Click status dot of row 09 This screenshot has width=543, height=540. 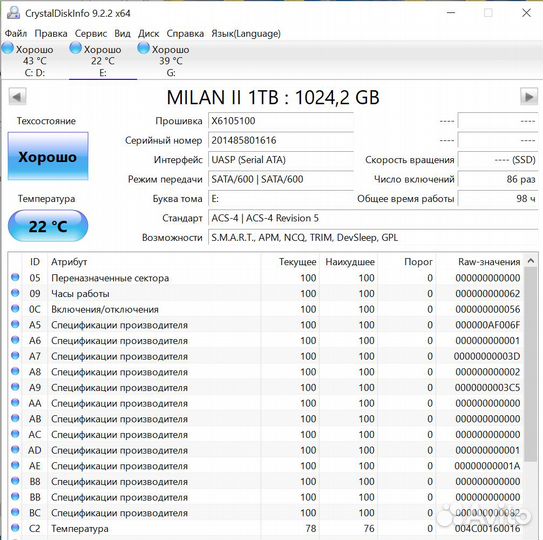point(15,293)
